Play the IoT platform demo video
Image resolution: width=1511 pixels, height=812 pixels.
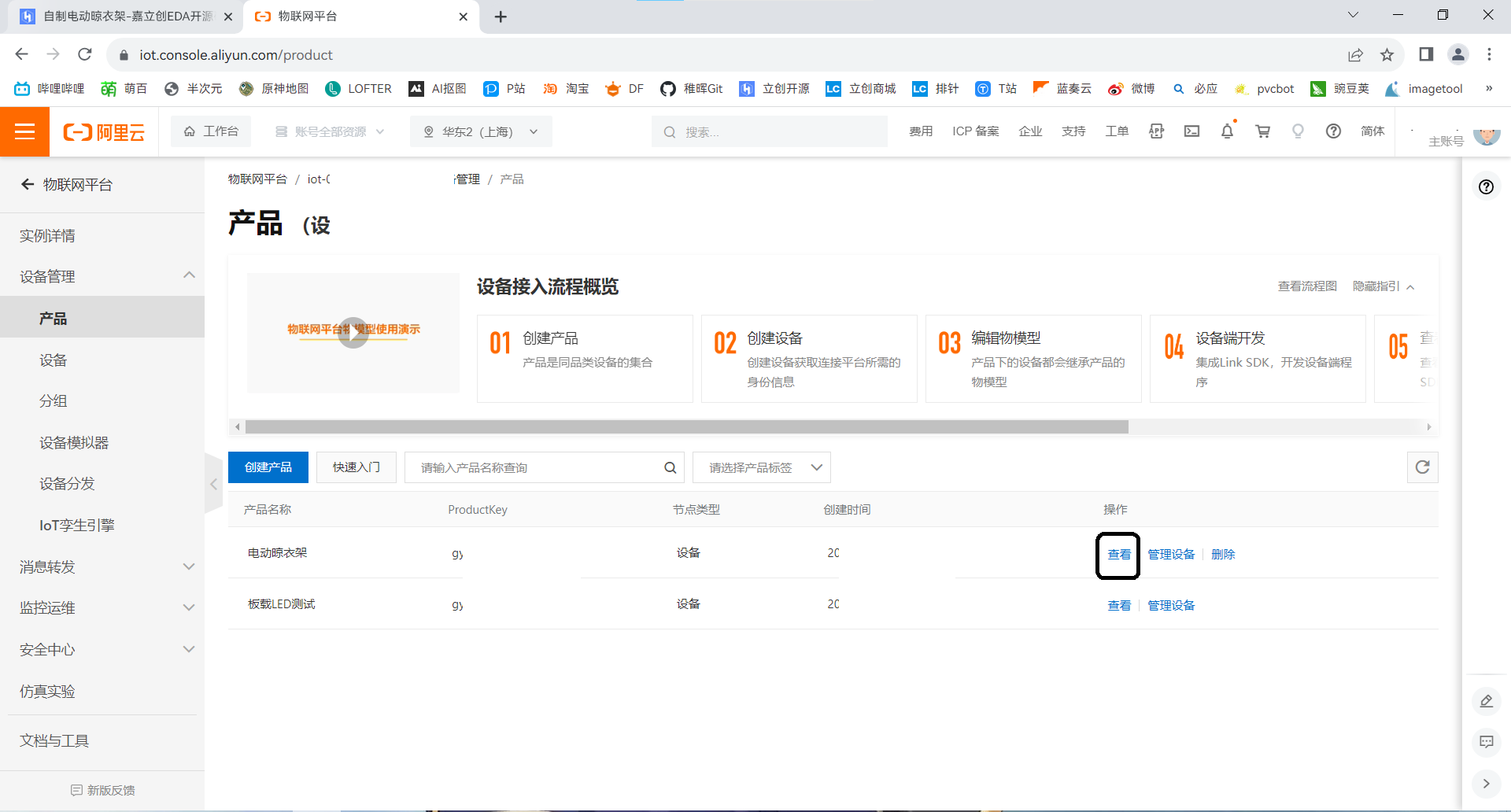pos(353,332)
